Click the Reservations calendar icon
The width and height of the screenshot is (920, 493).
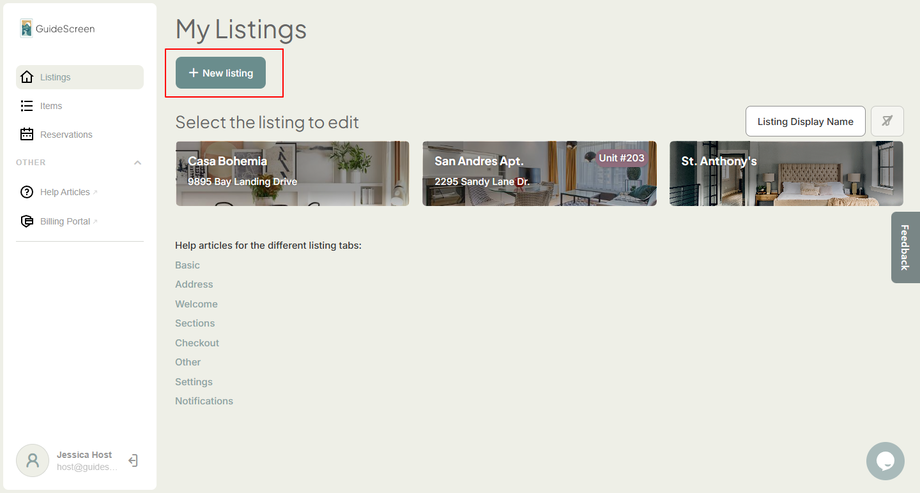coord(26,134)
